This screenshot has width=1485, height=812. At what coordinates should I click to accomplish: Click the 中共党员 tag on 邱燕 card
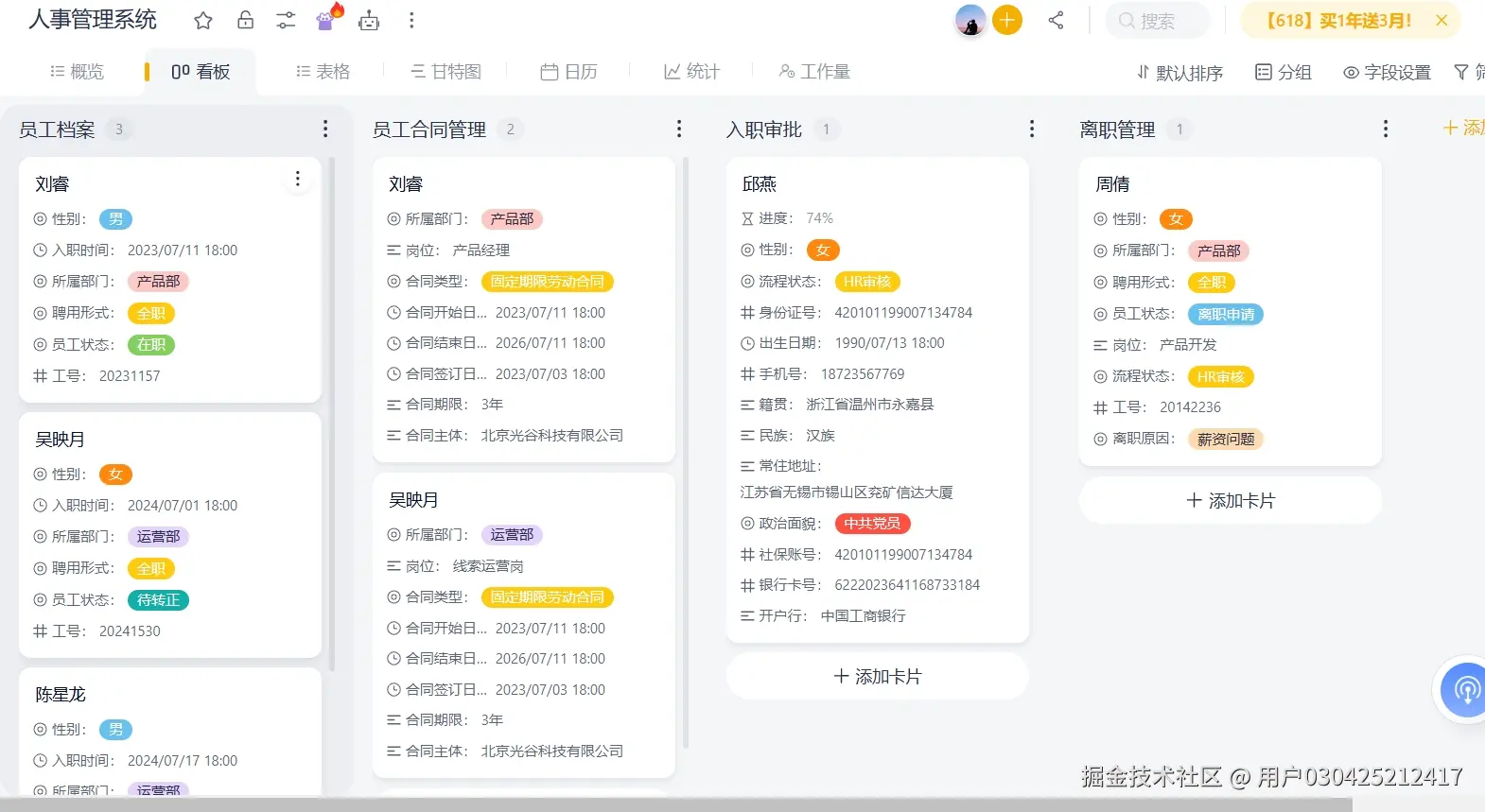872,524
